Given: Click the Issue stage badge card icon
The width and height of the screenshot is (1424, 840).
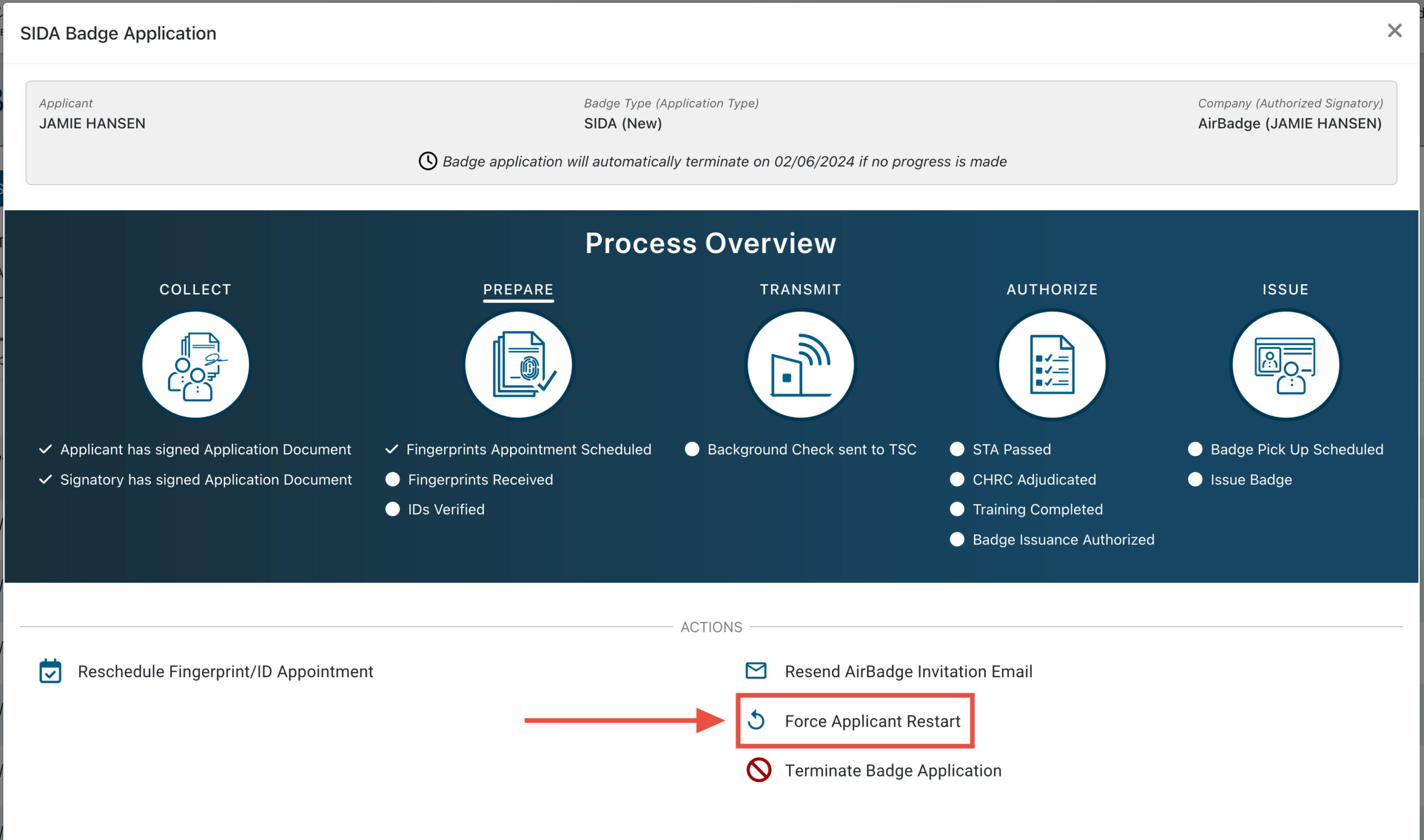Looking at the screenshot, I should [1285, 365].
